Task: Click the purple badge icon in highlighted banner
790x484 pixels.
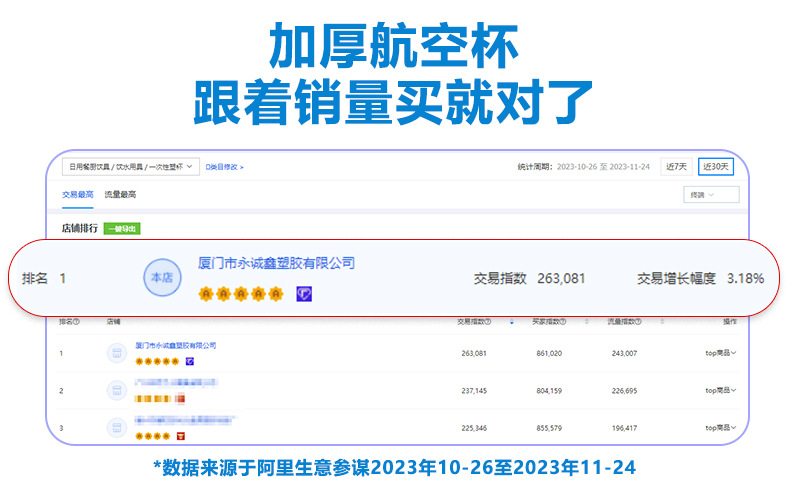Action: pos(304,294)
